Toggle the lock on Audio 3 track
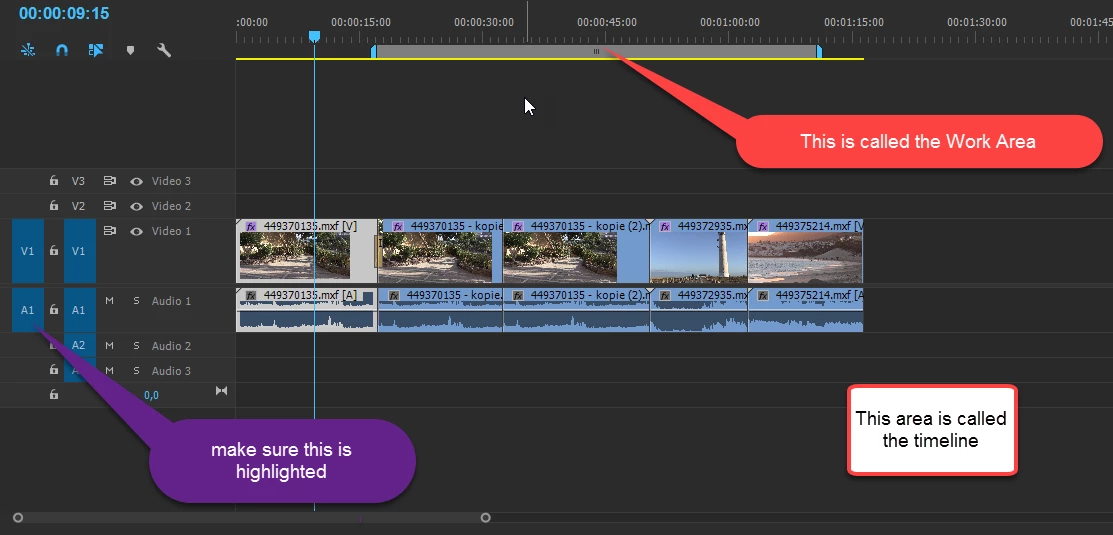 54,370
